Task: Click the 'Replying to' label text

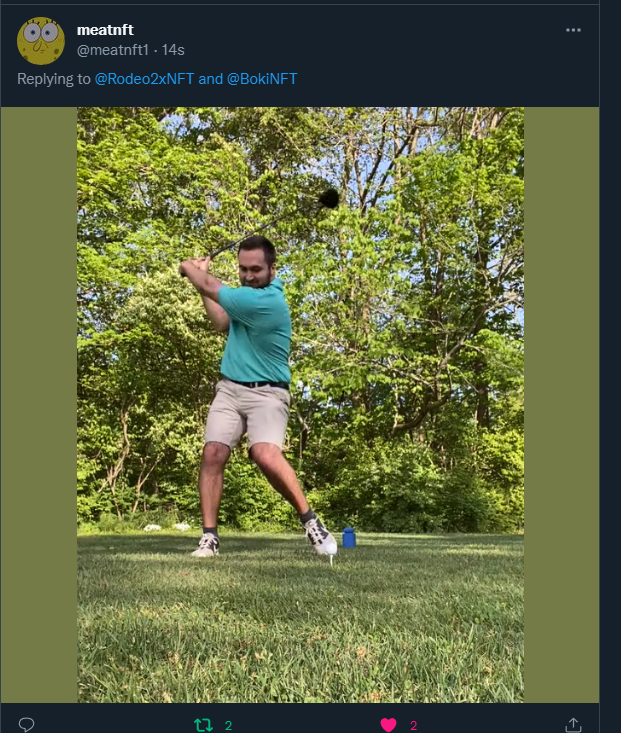Action: 54,79
